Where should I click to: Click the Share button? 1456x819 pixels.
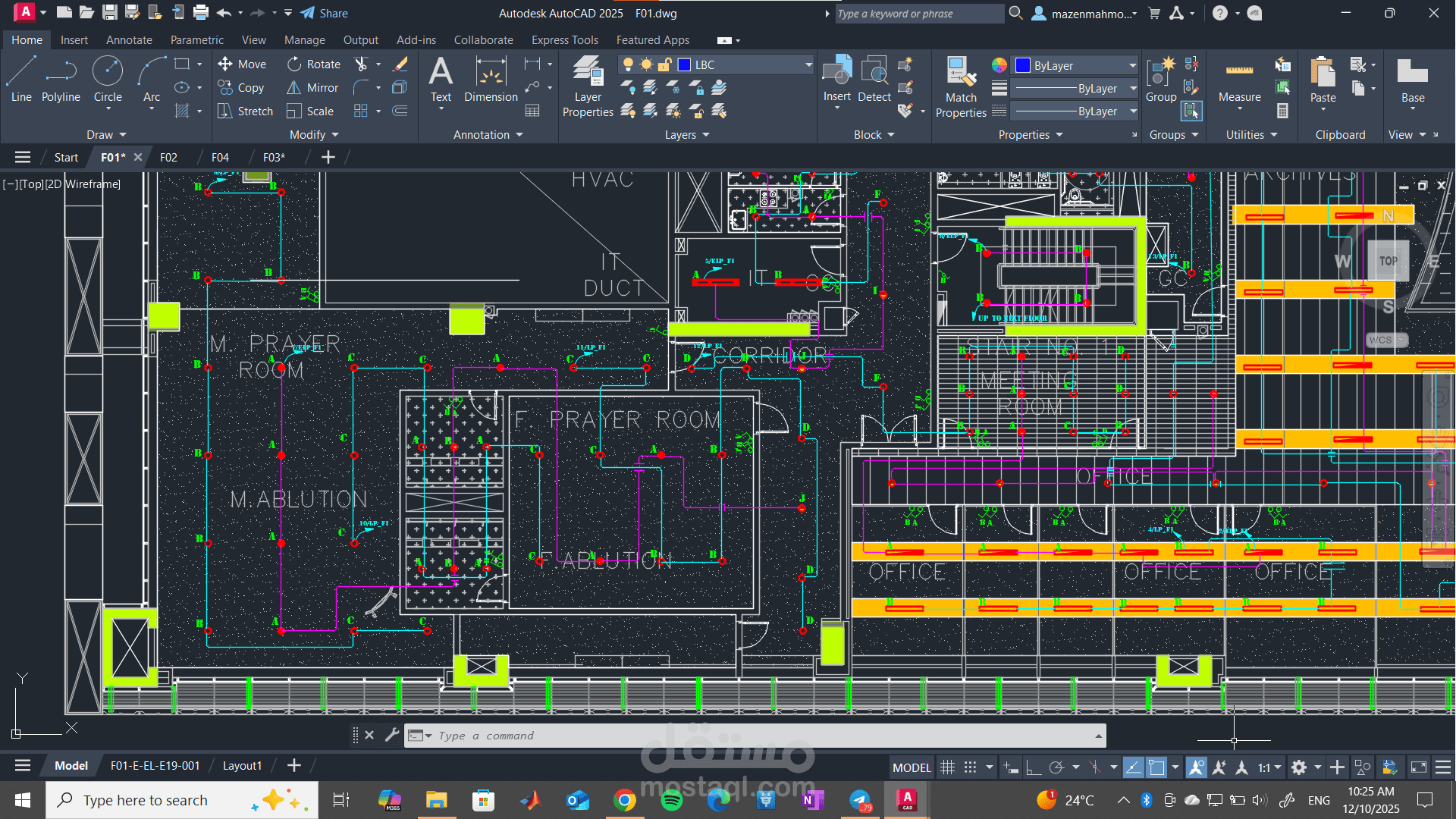click(x=325, y=13)
